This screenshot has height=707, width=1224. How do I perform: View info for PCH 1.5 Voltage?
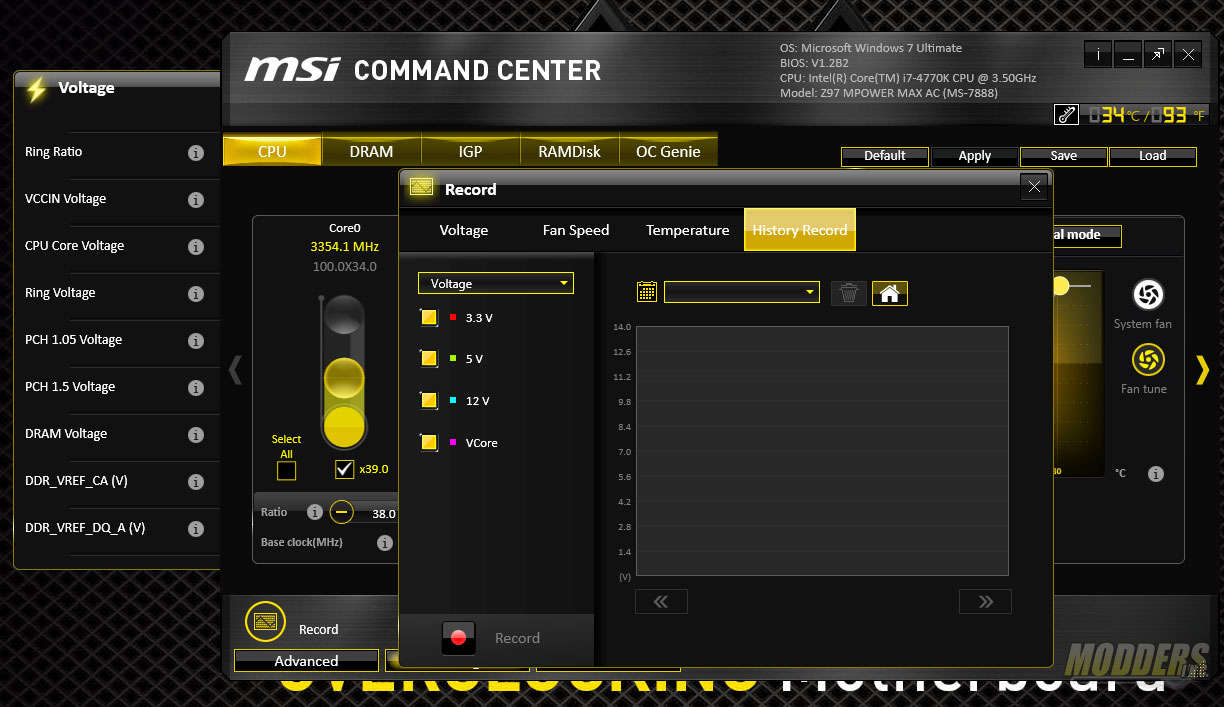pos(196,388)
